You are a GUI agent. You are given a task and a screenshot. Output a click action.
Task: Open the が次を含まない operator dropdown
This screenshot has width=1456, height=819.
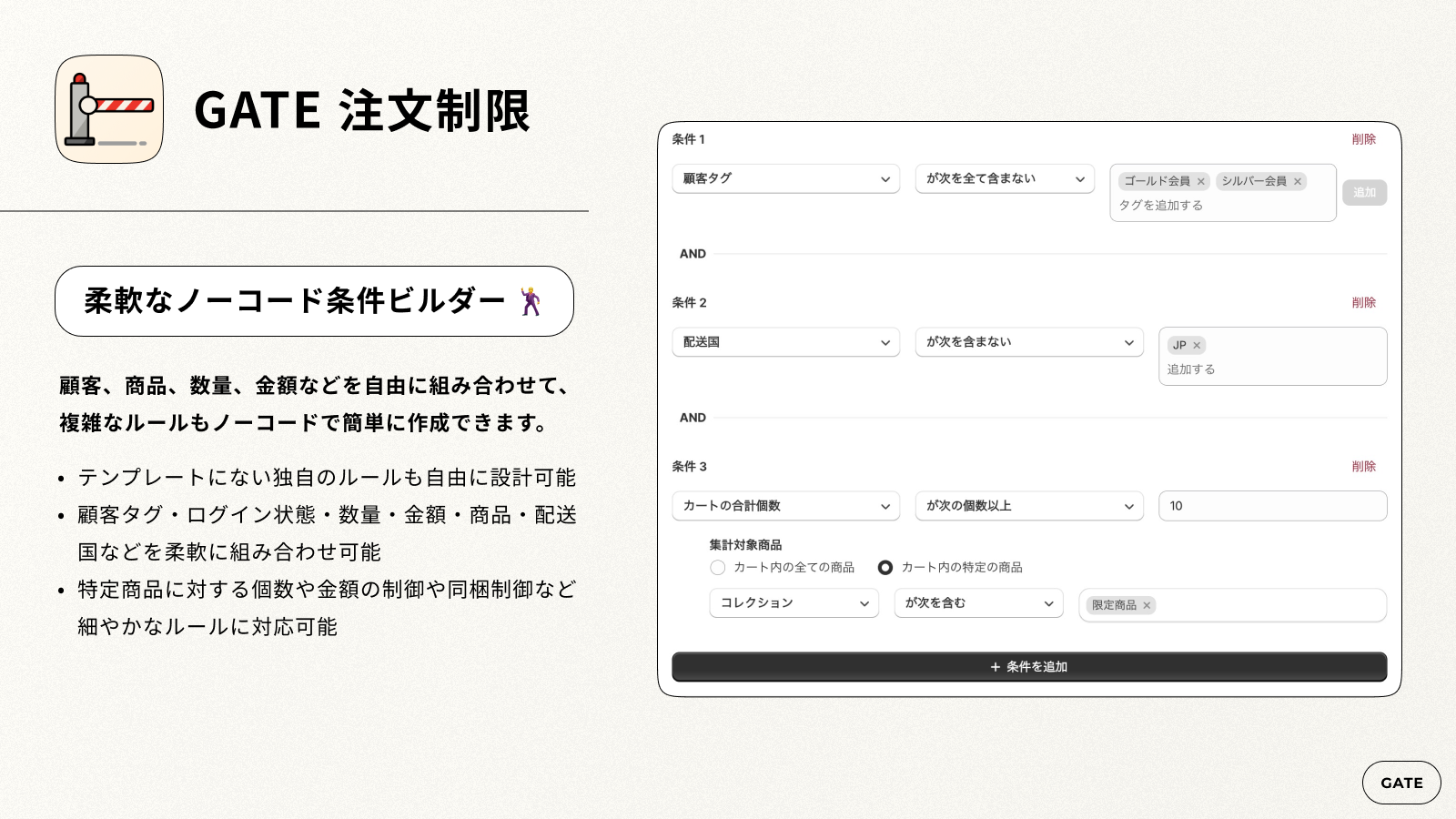click(1029, 342)
